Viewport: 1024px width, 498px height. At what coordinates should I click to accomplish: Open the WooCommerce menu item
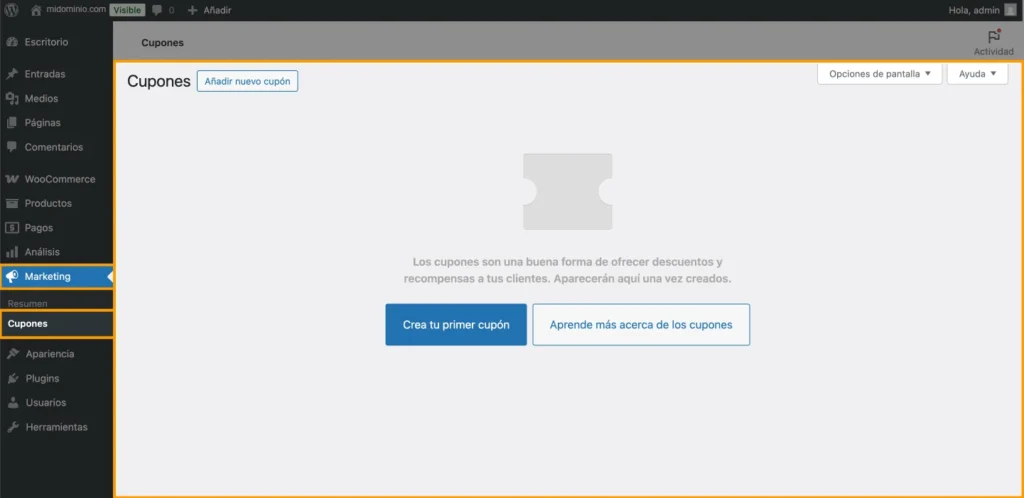tap(56, 179)
